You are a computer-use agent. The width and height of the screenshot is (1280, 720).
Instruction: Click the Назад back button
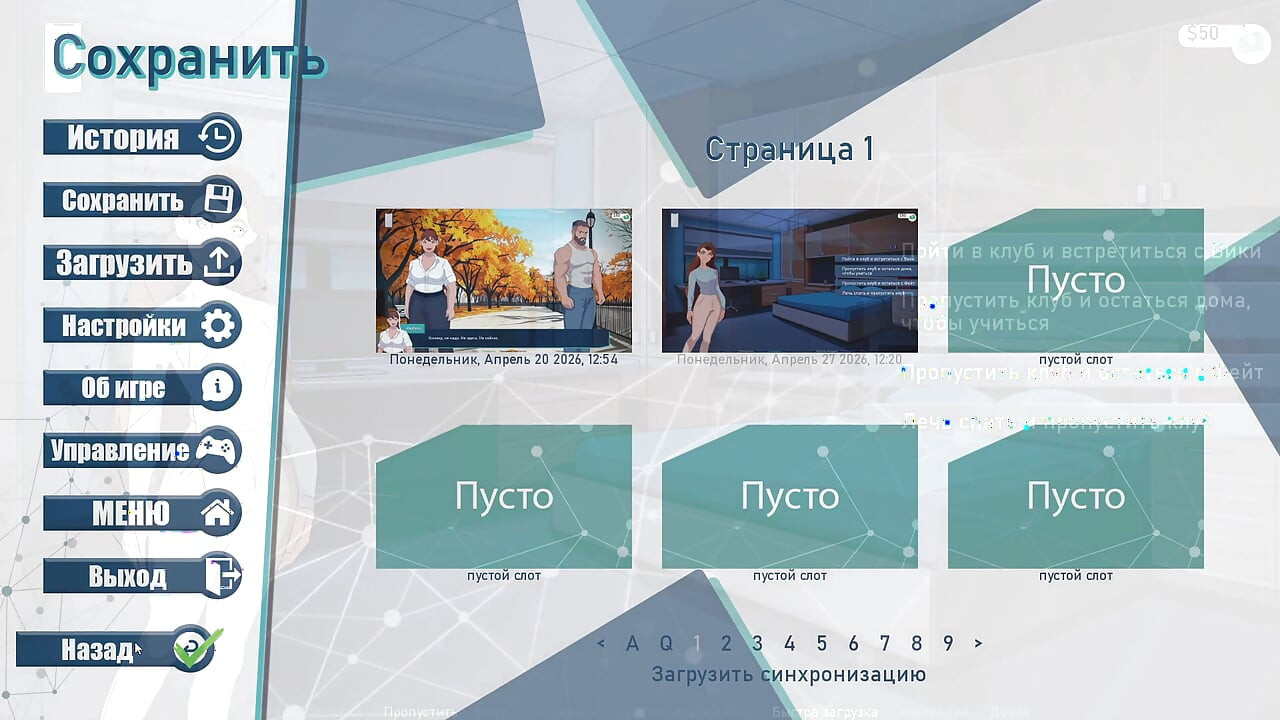(115, 650)
